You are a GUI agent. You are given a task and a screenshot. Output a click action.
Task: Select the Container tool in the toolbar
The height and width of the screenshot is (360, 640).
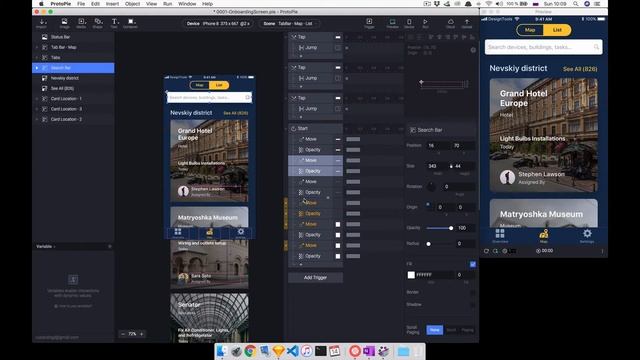(x=131, y=23)
